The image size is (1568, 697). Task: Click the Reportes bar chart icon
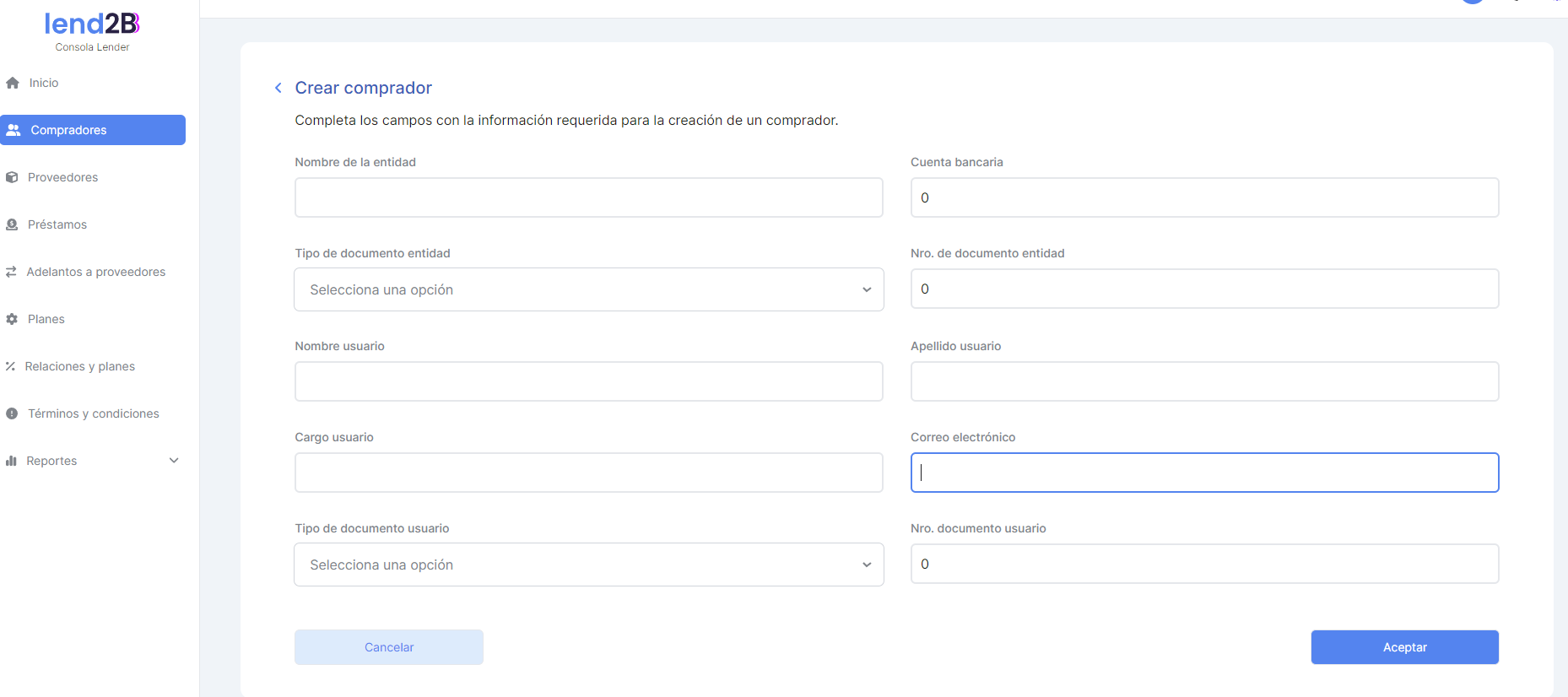tap(11, 461)
